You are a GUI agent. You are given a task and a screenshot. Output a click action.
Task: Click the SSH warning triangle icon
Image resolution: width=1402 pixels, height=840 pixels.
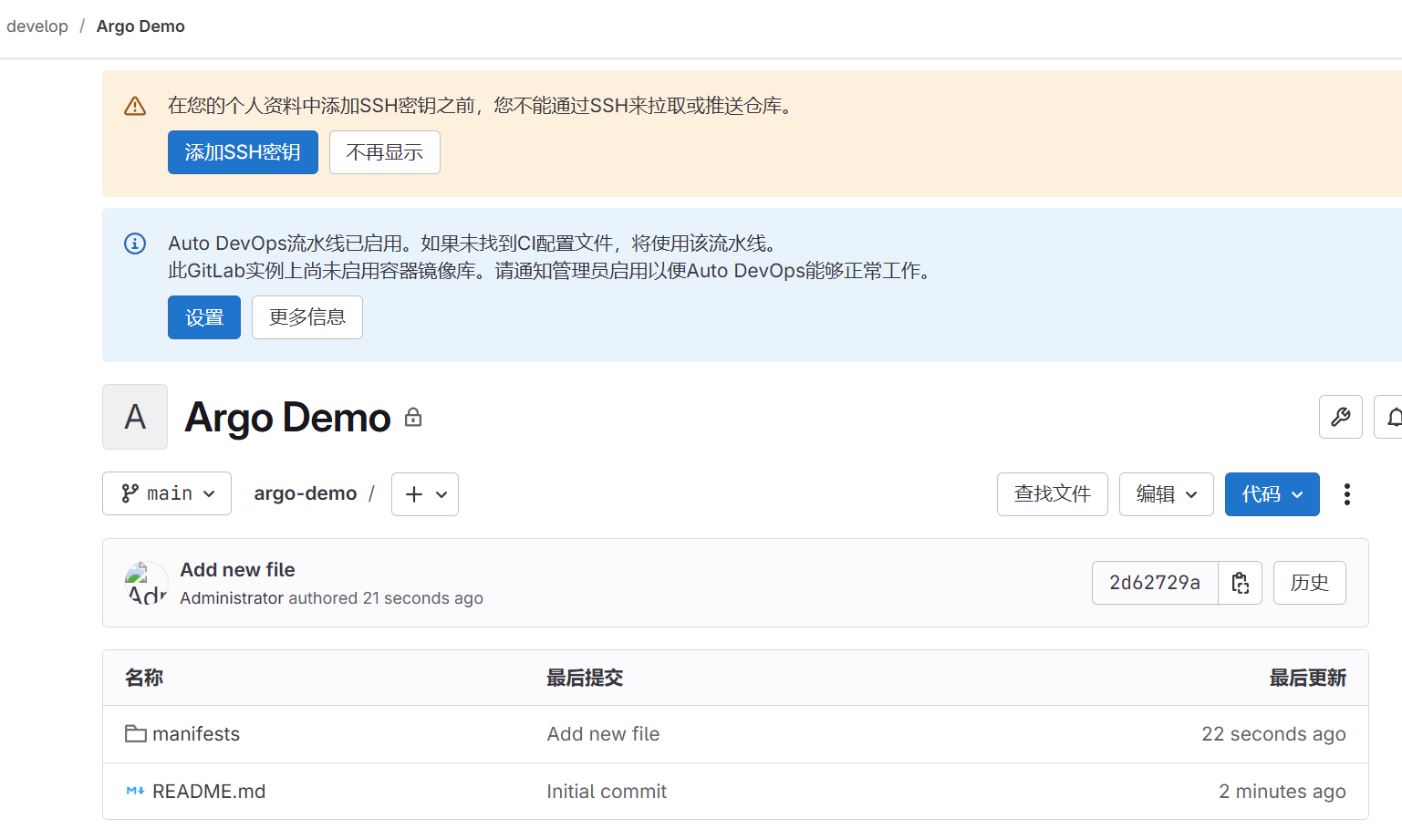135,106
